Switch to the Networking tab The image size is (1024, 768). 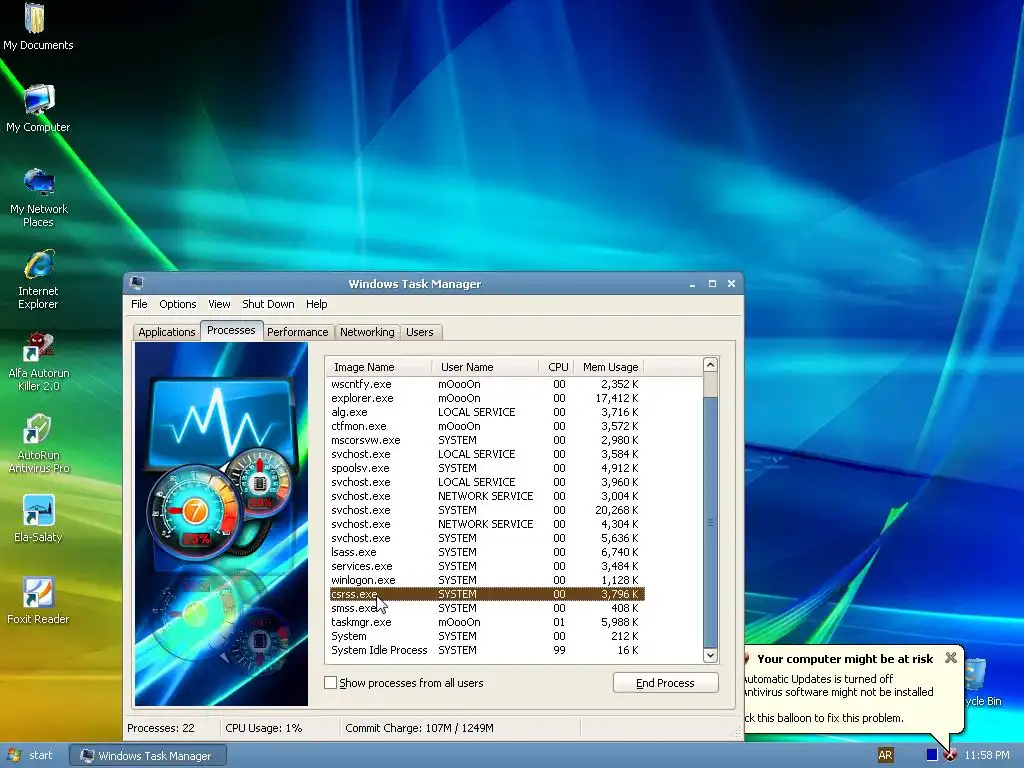[367, 332]
